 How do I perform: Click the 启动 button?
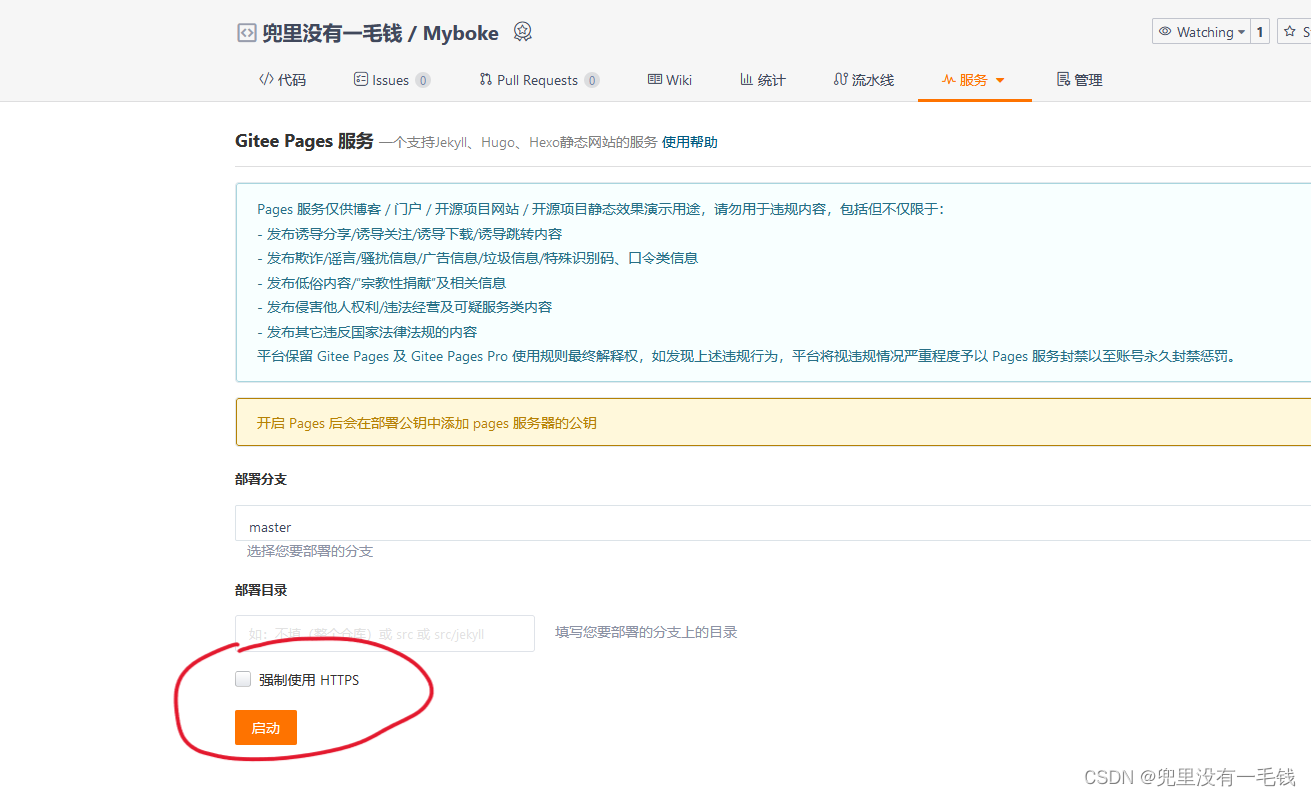coord(266,728)
